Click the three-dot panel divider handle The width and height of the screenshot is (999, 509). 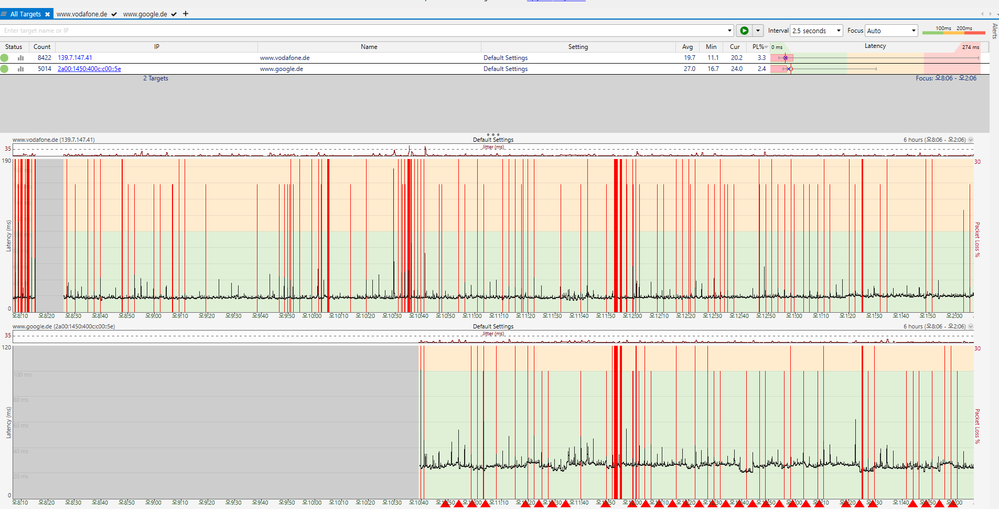[x=493, y=134]
